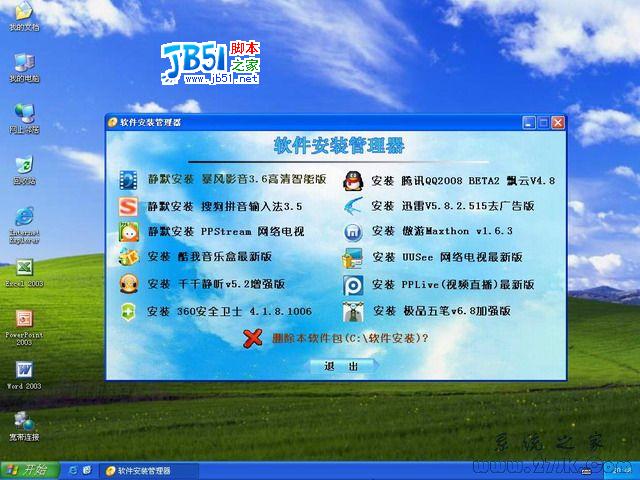Click 安装 极品五笔v6.8加强版 text
Screen dimensions: 640x480
click(442, 311)
